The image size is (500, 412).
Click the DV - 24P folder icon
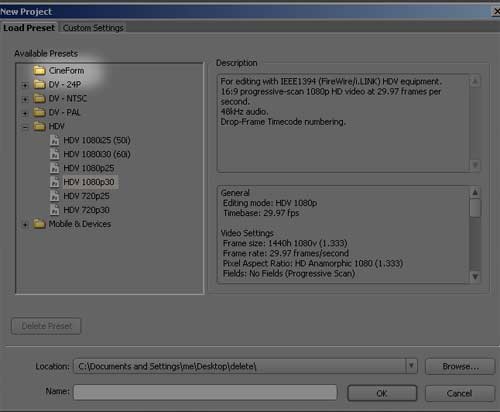[39, 84]
